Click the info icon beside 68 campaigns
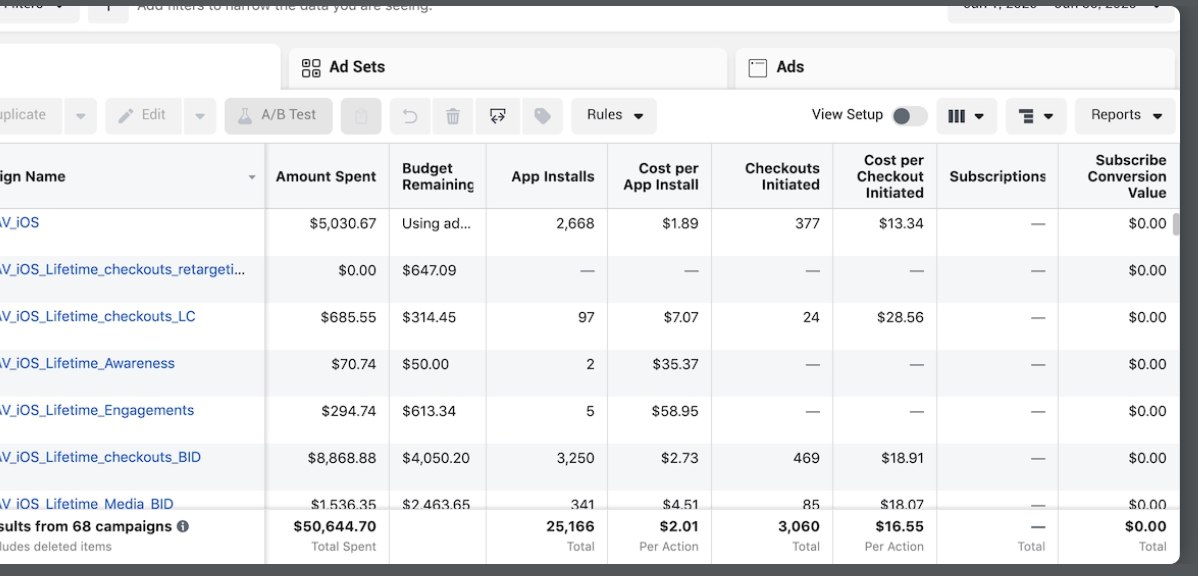Viewport: 1198px width, 576px height. pos(183,526)
